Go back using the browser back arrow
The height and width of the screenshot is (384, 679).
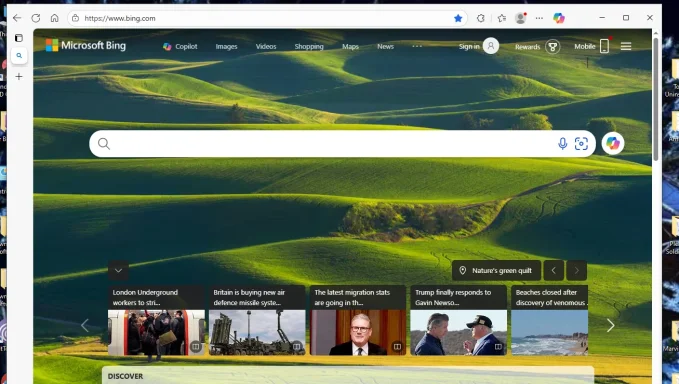17,18
